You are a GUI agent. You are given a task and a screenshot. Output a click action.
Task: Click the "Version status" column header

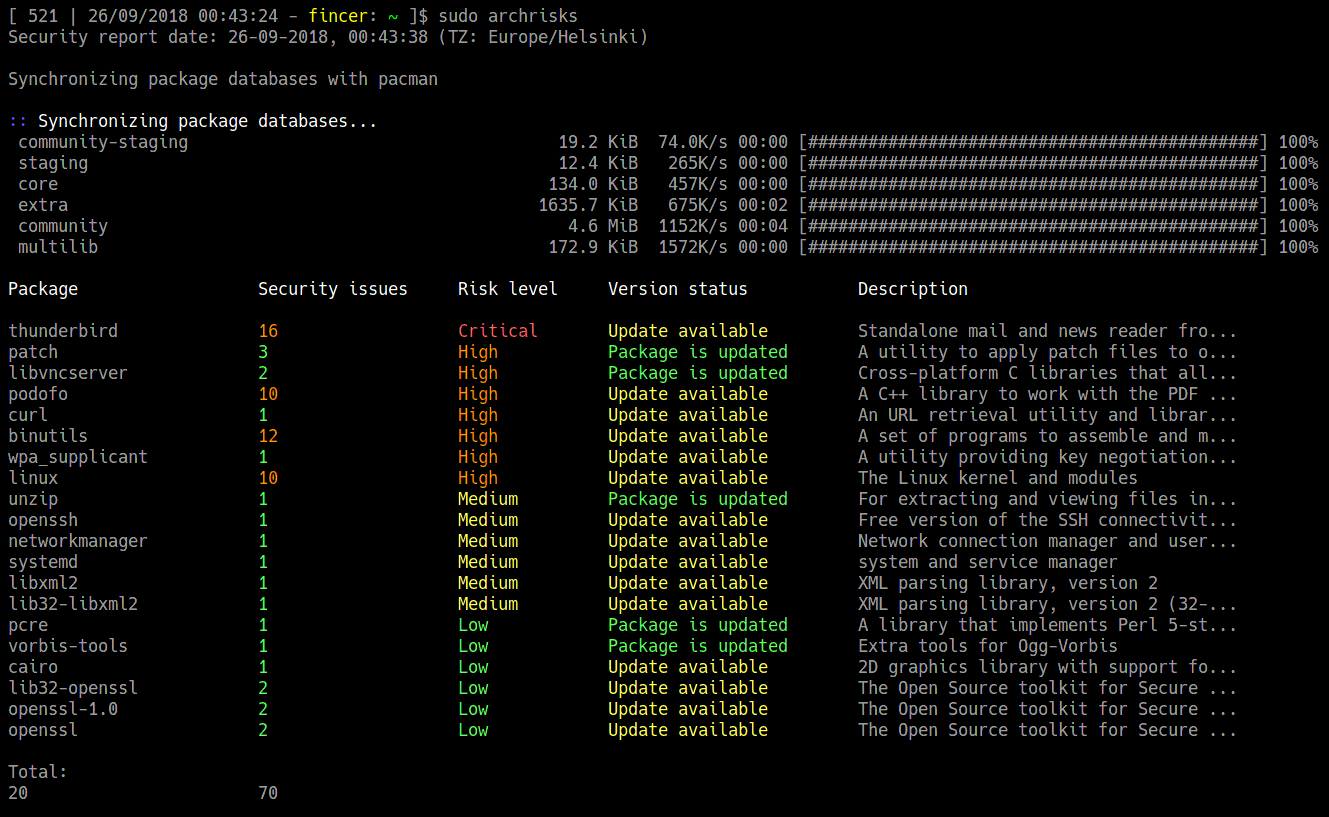click(x=678, y=289)
